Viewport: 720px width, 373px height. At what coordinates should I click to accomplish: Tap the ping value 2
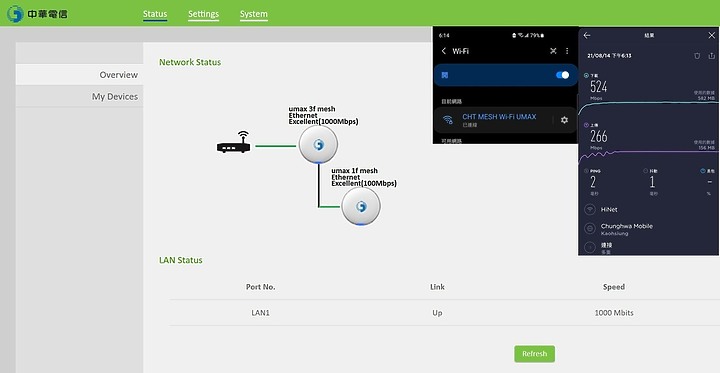pyautogui.click(x=593, y=182)
